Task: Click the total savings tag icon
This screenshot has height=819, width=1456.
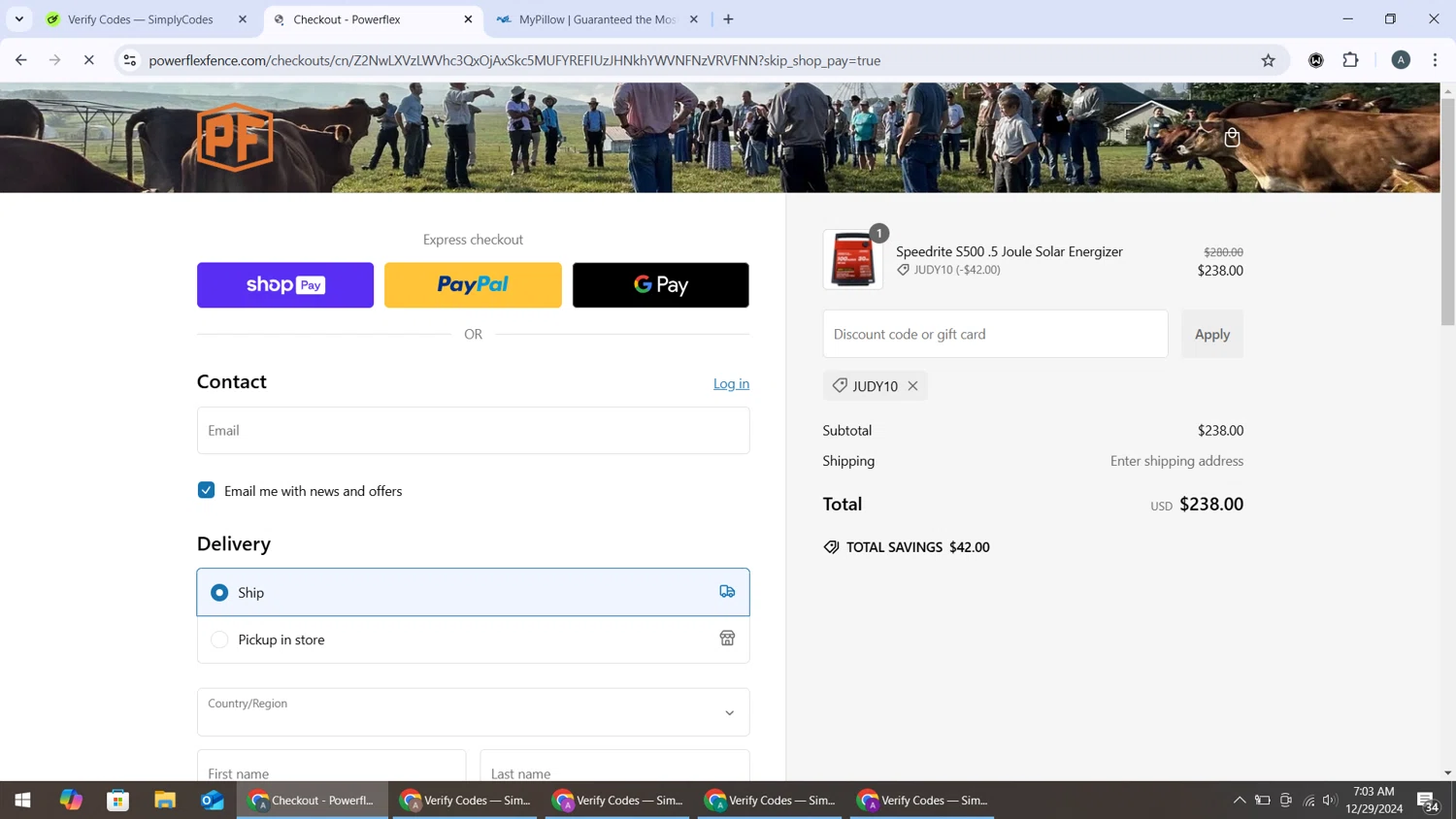Action: tap(831, 547)
